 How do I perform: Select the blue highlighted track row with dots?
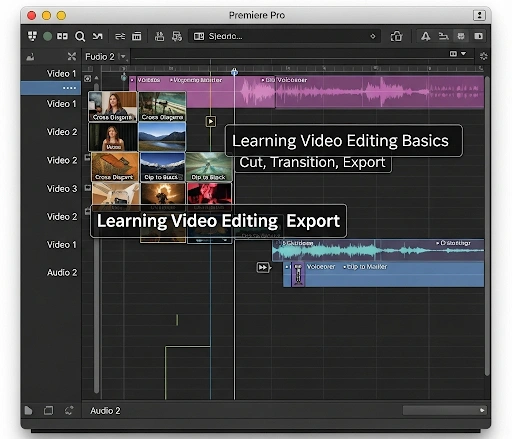pyautogui.click(x=51, y=88)
